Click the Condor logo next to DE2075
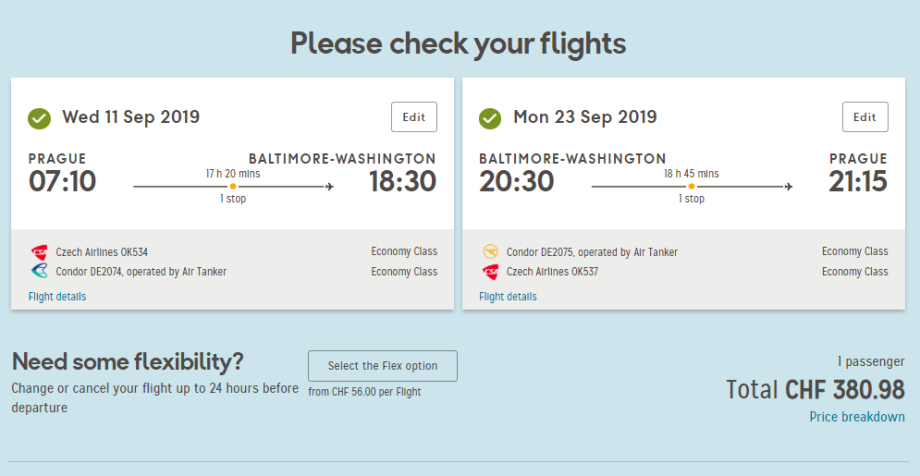920x476 pixels. (490, 252)
